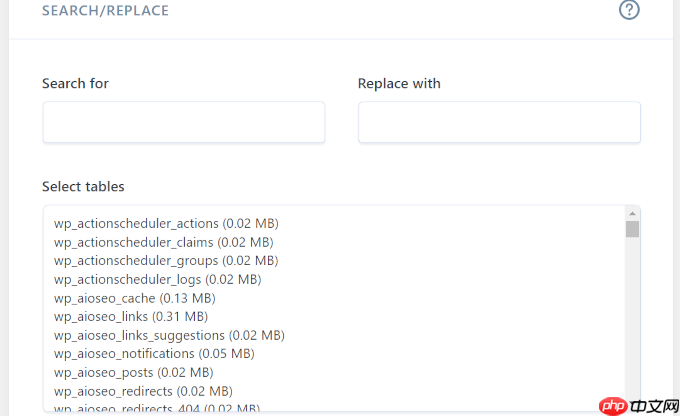Select the wp_actionscheduler_logs table
The height and width of the screenshot is (416, 680).
(x=157, y=279)
